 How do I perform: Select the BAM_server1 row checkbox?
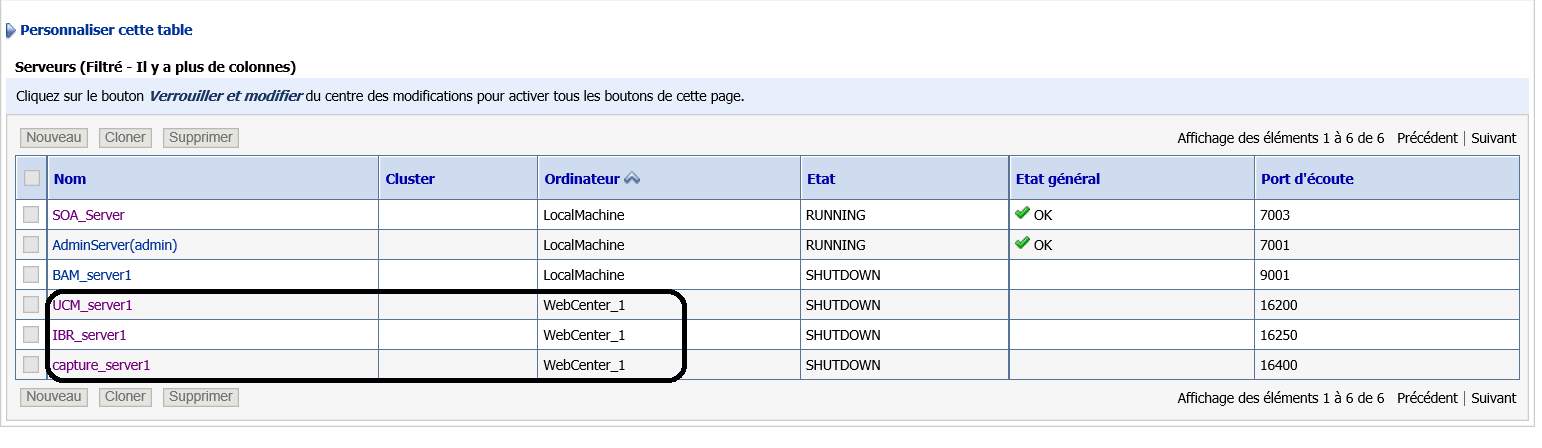click(x=32, y=274)
